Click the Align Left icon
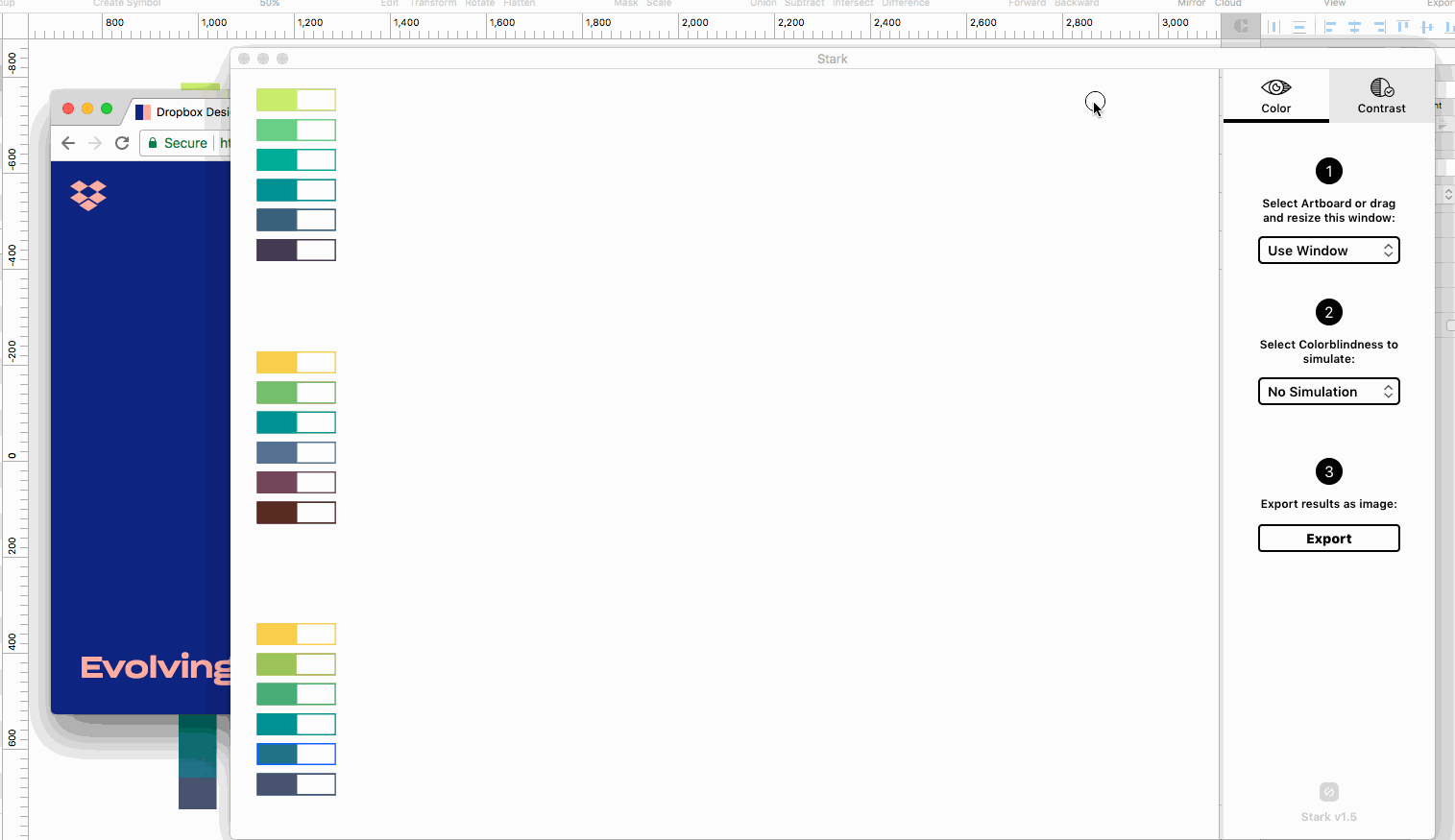The height and width of the screenshot is (840, 1455). click(1330, 27)
